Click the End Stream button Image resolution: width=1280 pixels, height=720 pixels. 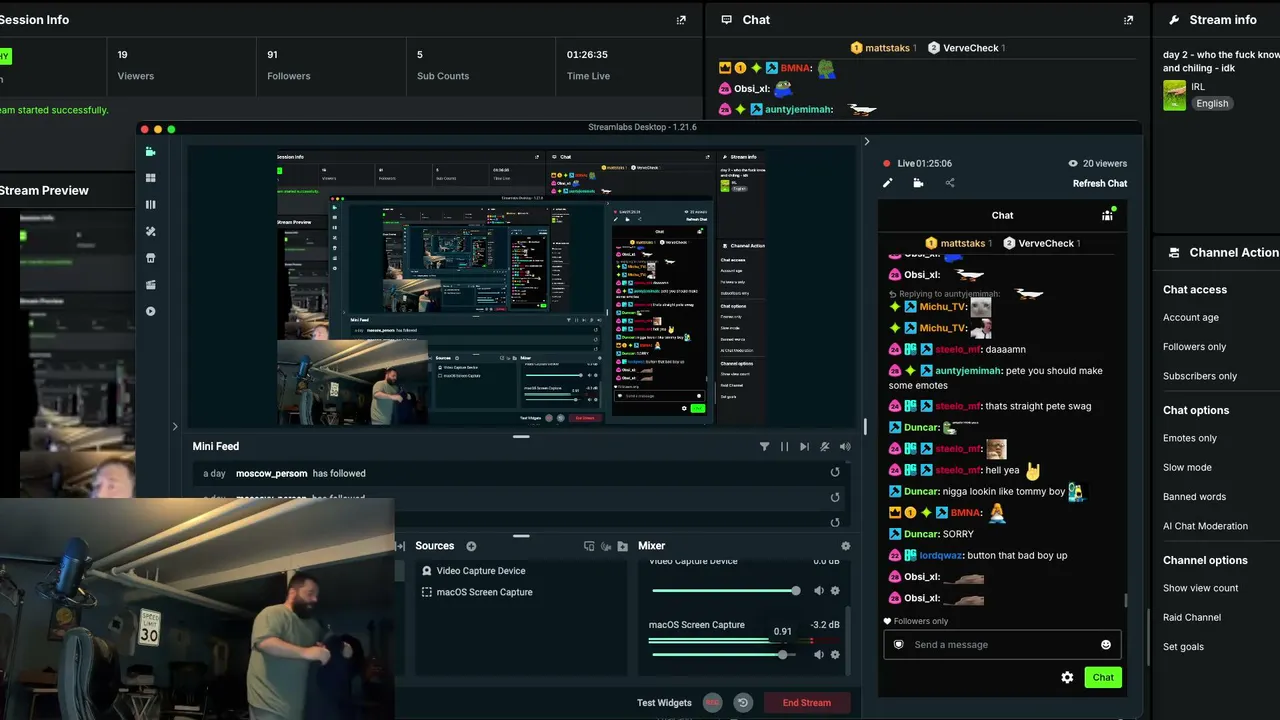click(x=807, y=703)
